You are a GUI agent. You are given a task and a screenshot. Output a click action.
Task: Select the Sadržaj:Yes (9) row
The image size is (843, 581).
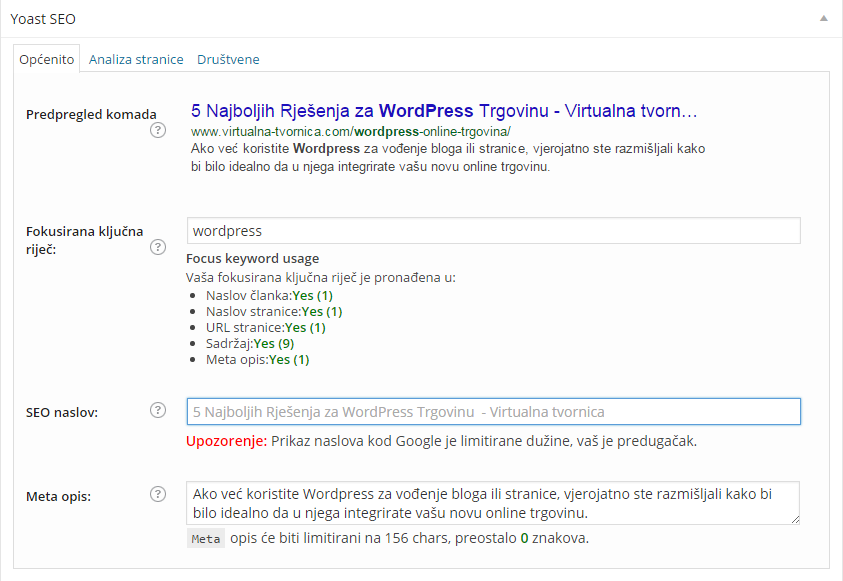click(250, 343)
